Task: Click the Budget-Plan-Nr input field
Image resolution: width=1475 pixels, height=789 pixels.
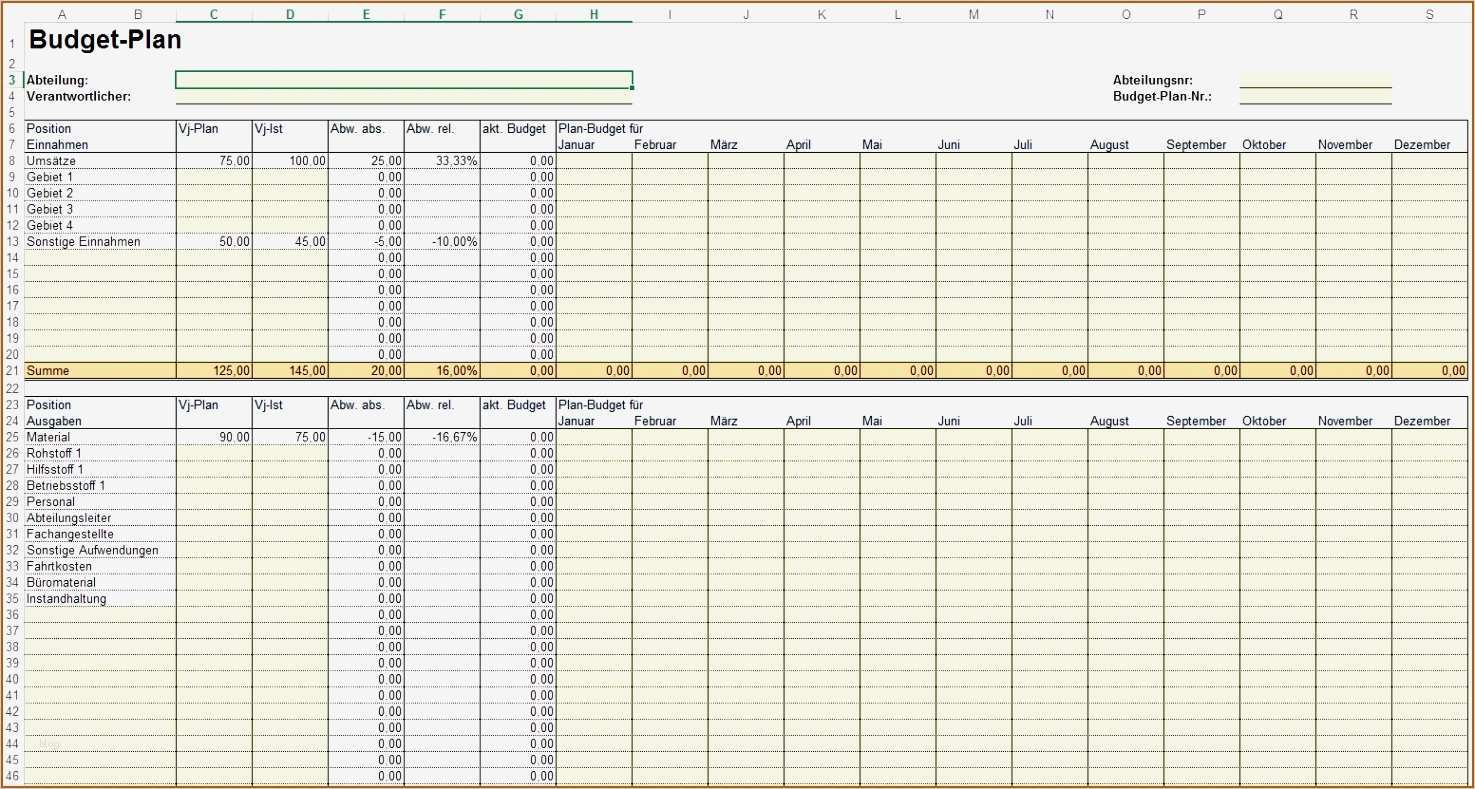Action: pos(1315,97)
